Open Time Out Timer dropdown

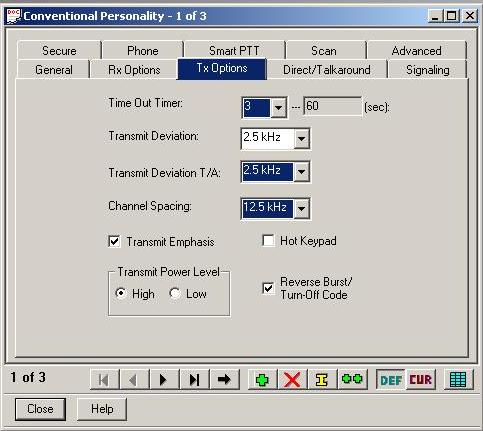pyautogui.click(x=278, y=107)
